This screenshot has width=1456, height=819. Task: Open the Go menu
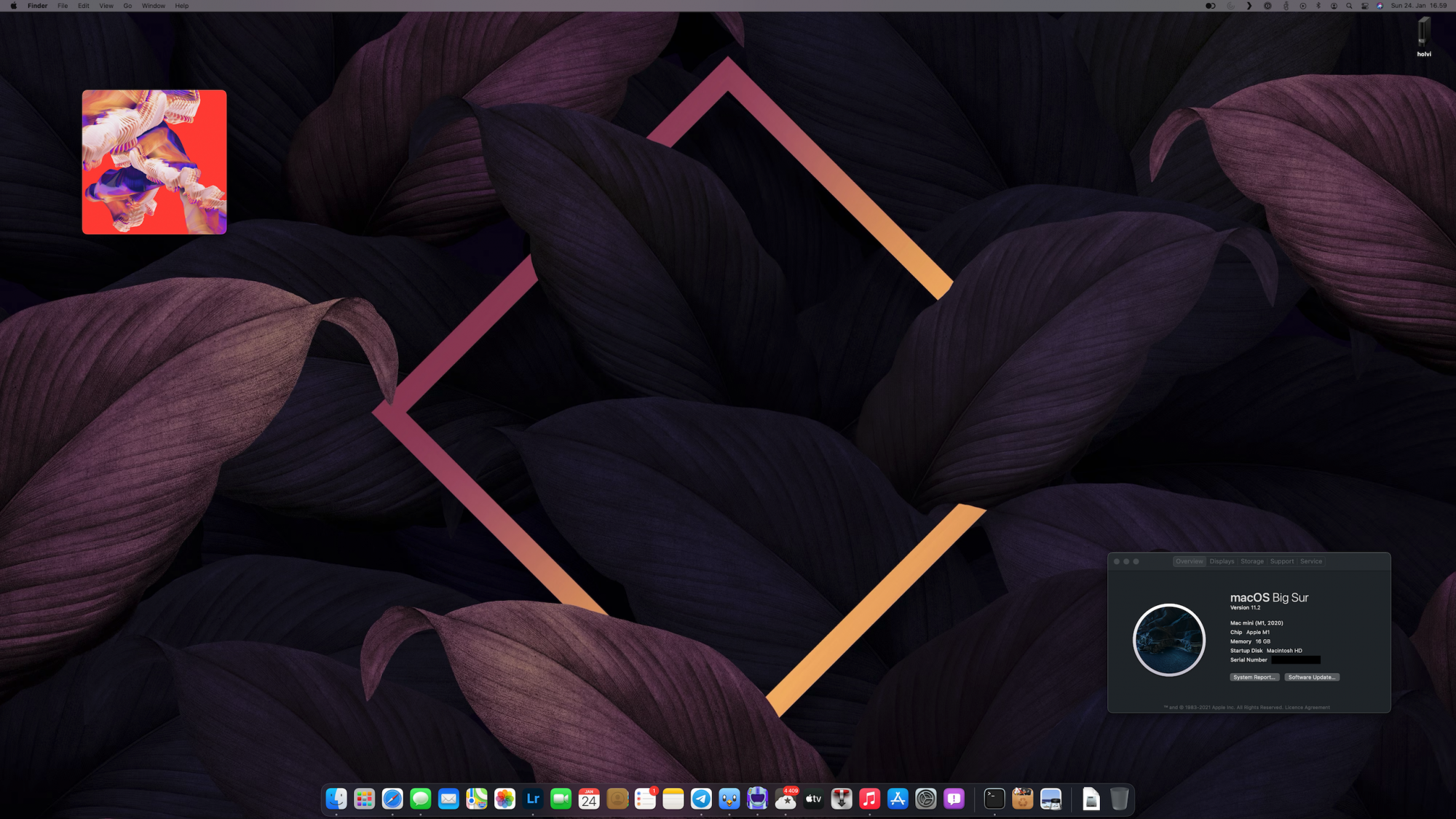[127, 6]
